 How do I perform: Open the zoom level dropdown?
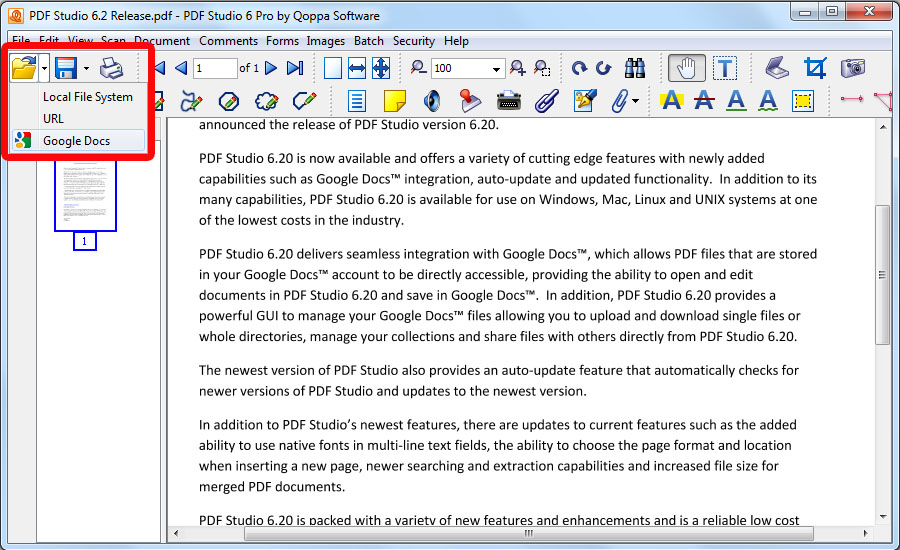[497, 69]
